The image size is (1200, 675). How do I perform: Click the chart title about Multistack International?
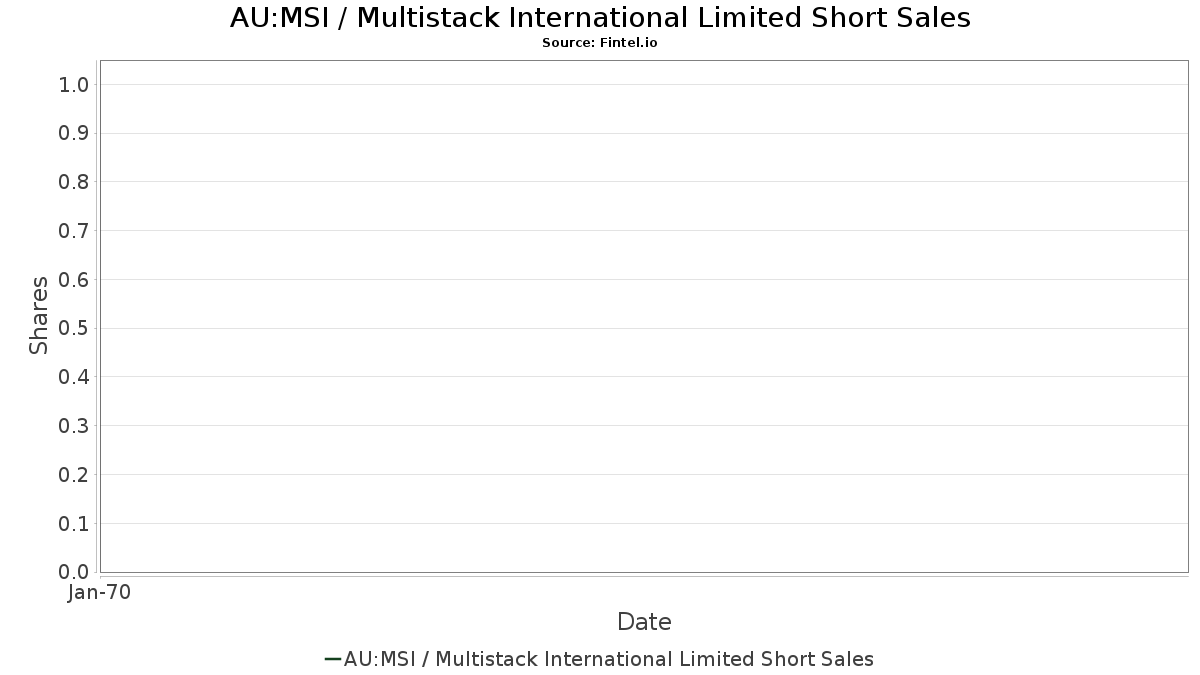point(600,18)
